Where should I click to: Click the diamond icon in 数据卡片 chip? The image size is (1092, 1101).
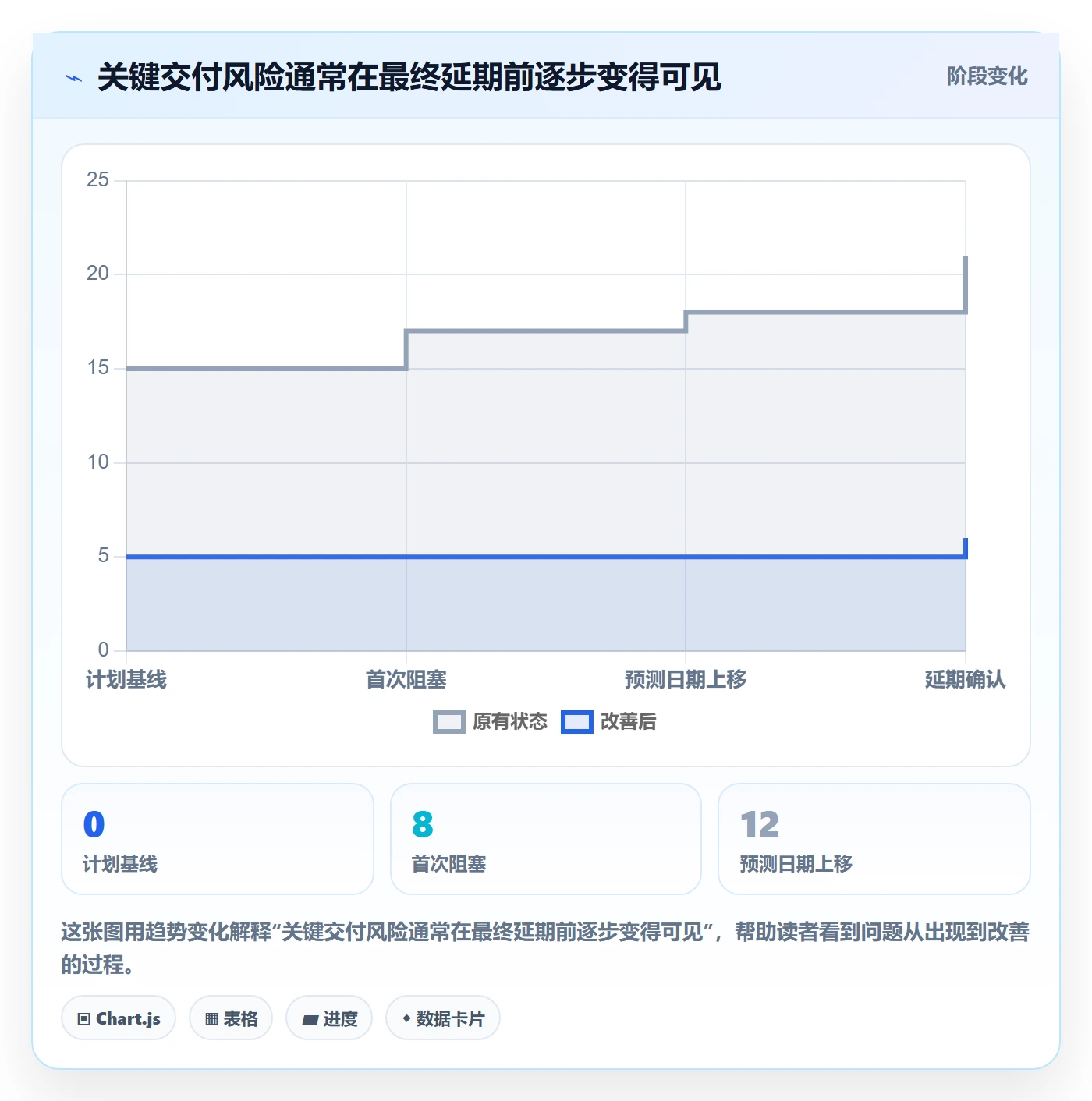click(x=406, y=1018)
